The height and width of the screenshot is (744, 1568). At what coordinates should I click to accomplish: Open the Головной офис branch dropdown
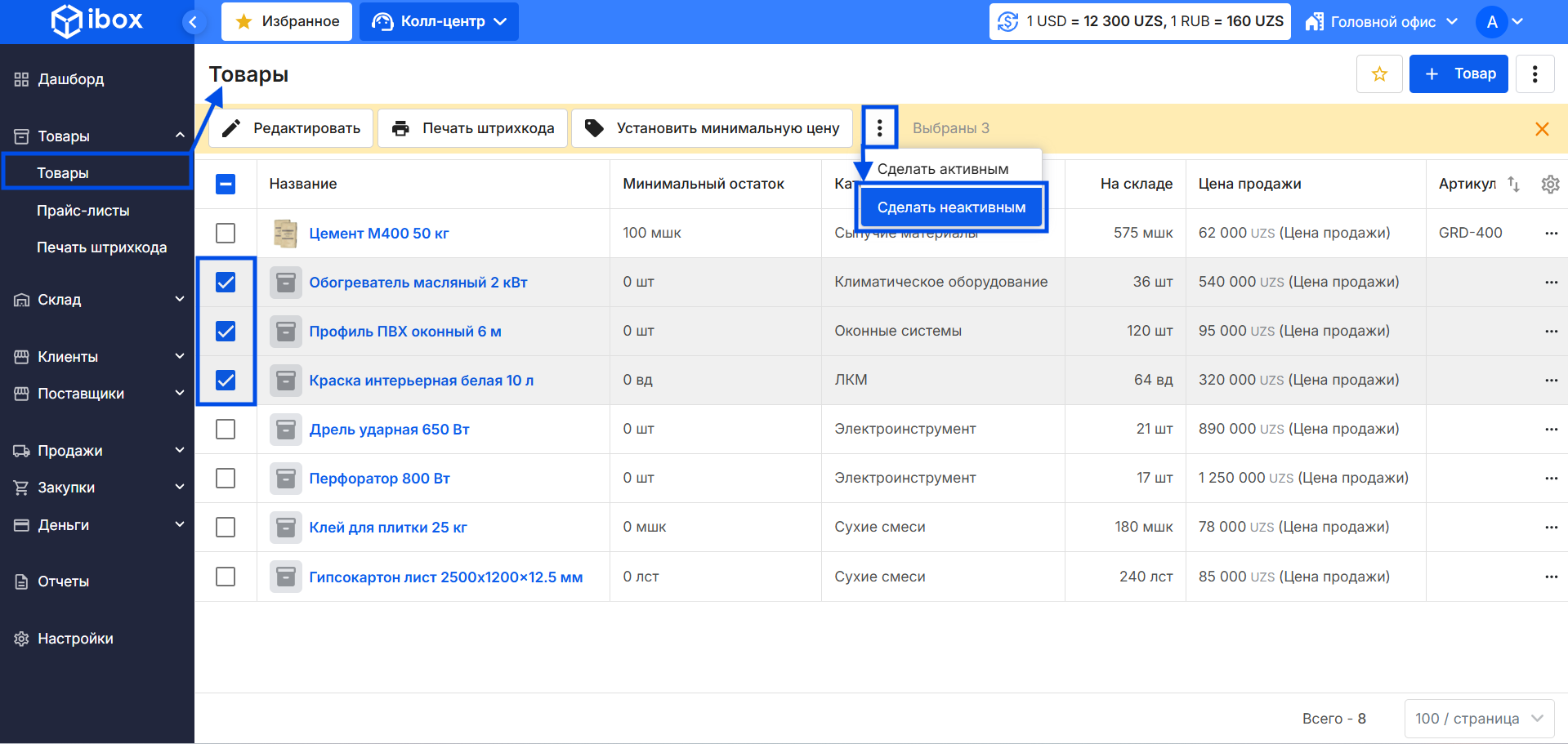pos(1382,22)
